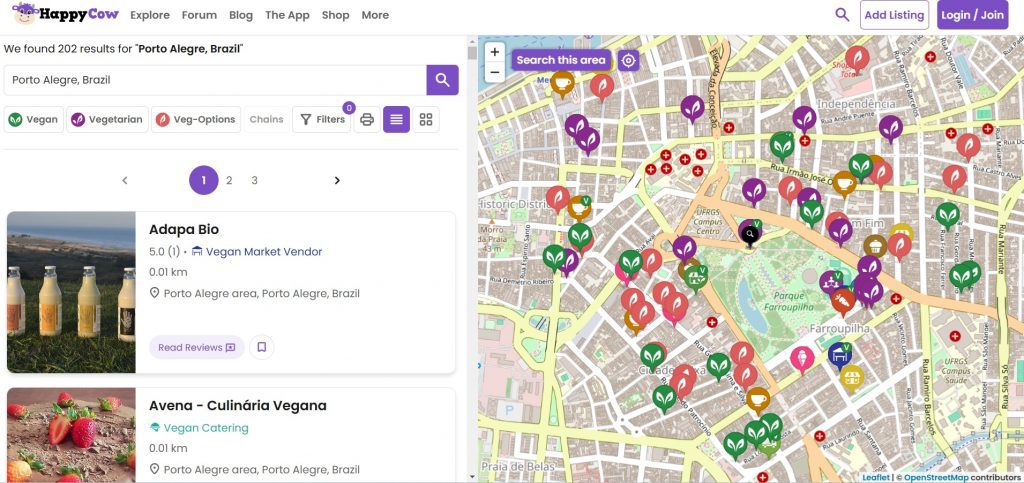Switch to list view layout
This screenshot has height=483, width=1024.
(x=396, y=119)
